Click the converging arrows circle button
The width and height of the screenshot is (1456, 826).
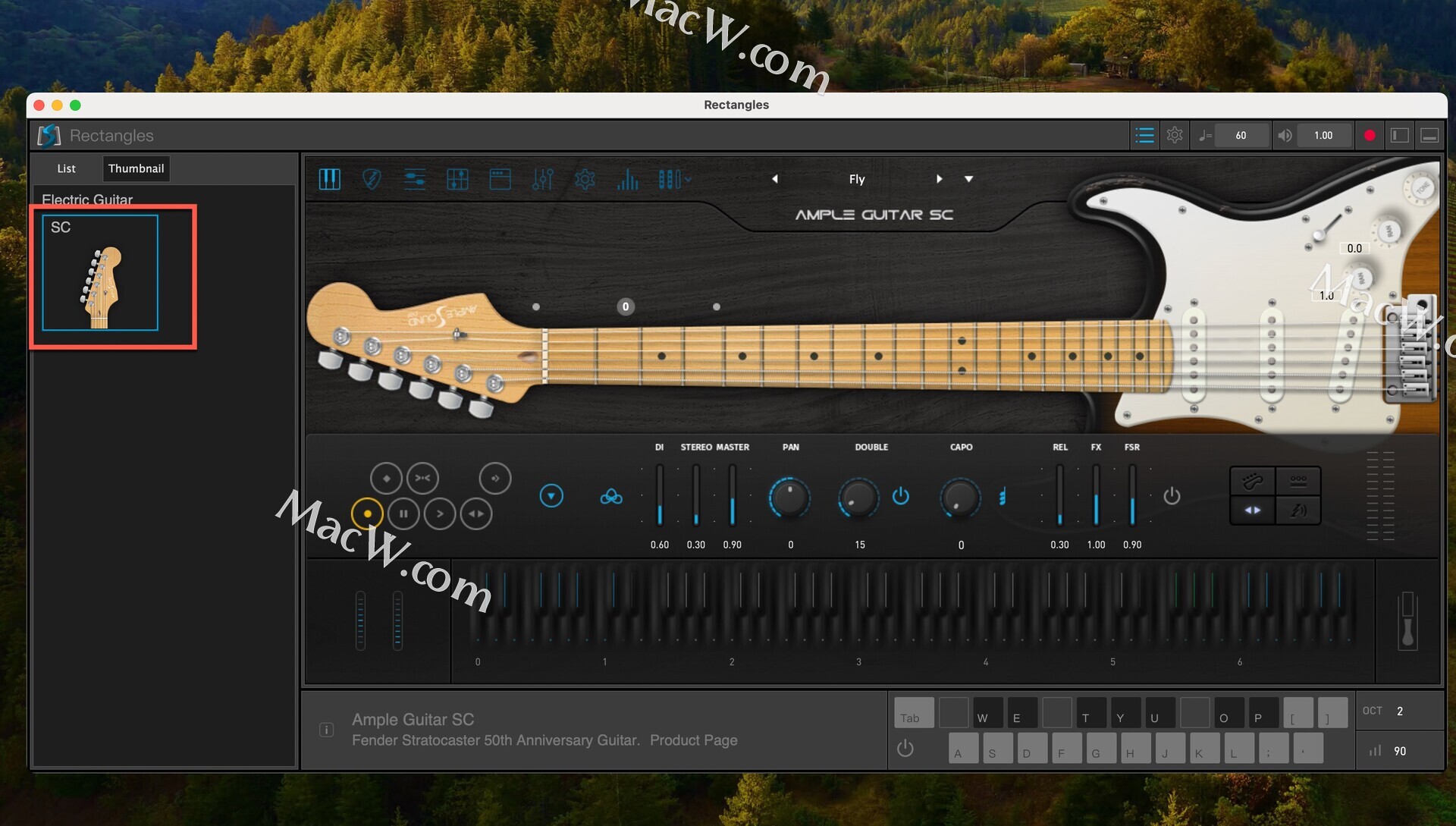click(422, 479)
